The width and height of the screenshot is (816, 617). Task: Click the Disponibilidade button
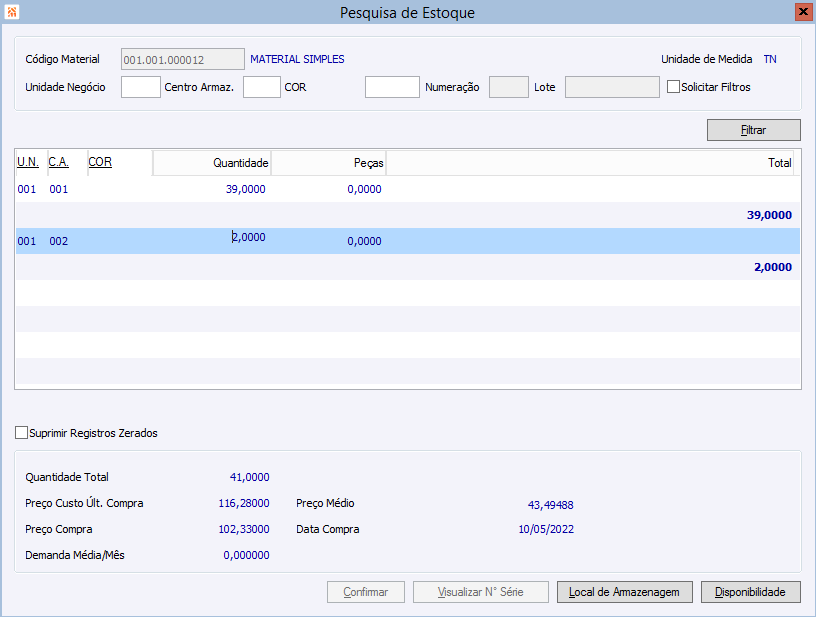[751, 592]
